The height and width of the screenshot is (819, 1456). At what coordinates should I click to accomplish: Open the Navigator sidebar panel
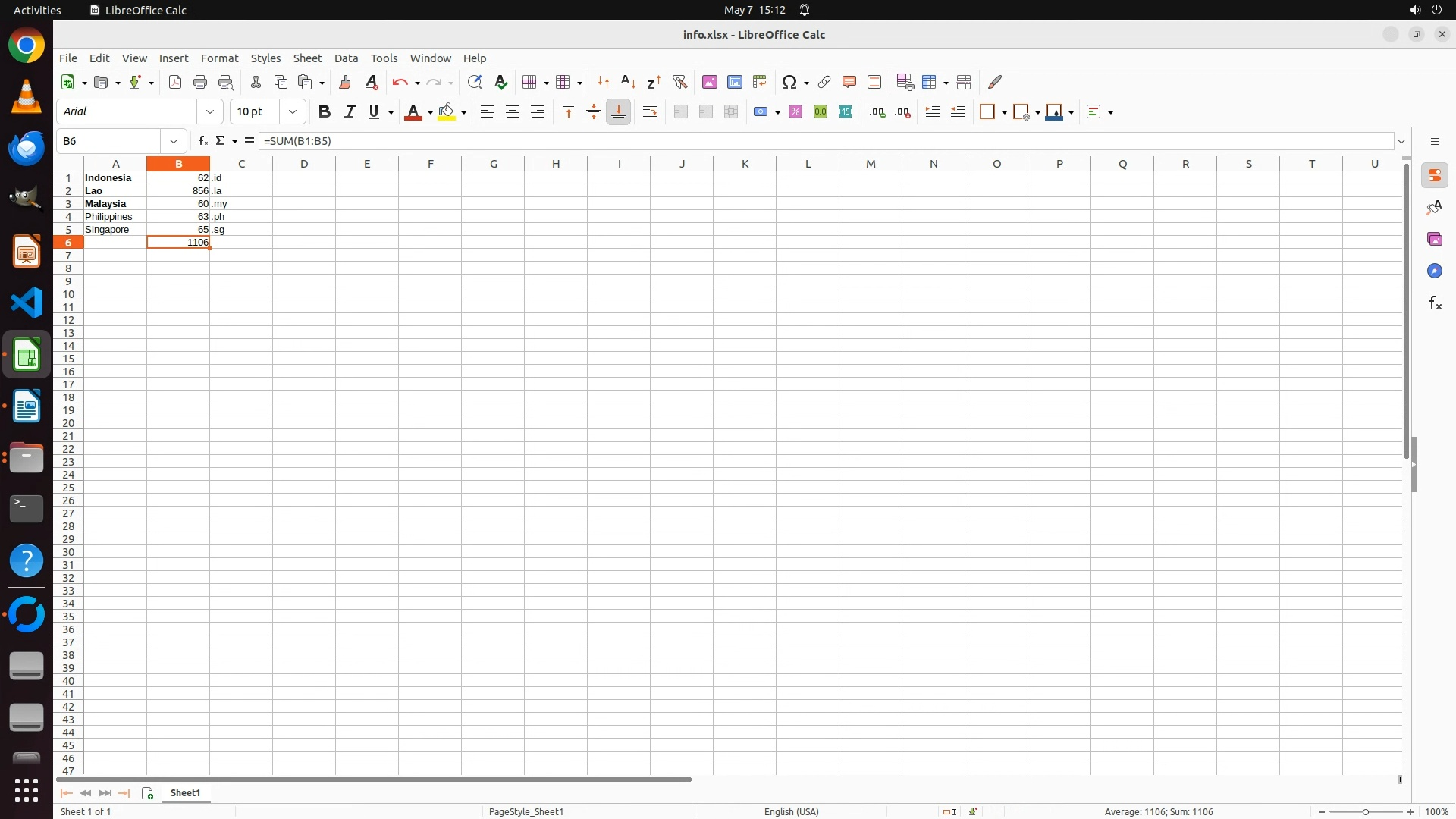tap(1434, 271)
